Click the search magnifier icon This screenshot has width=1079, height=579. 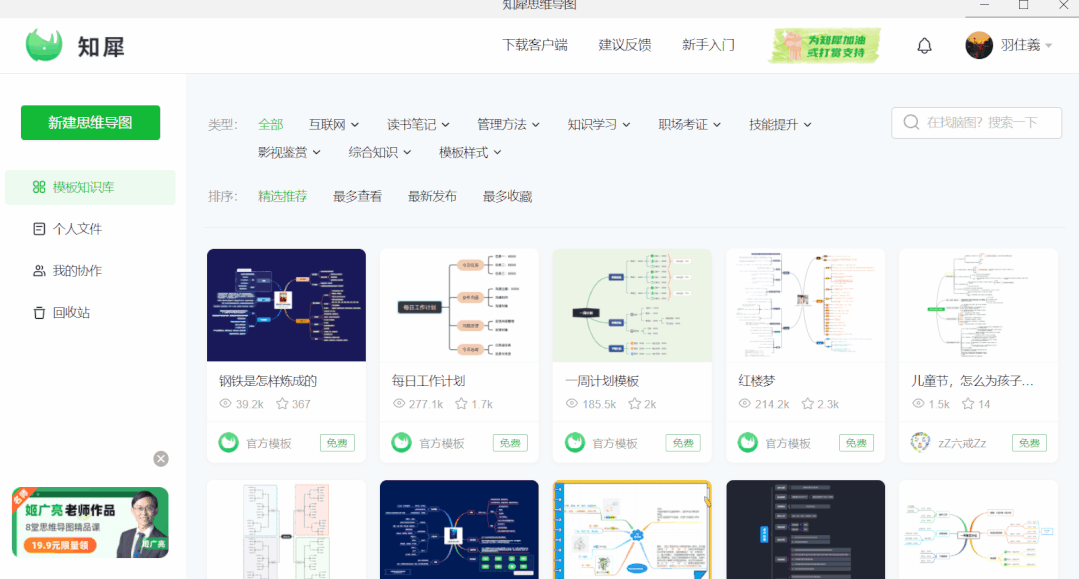(911, 123)
